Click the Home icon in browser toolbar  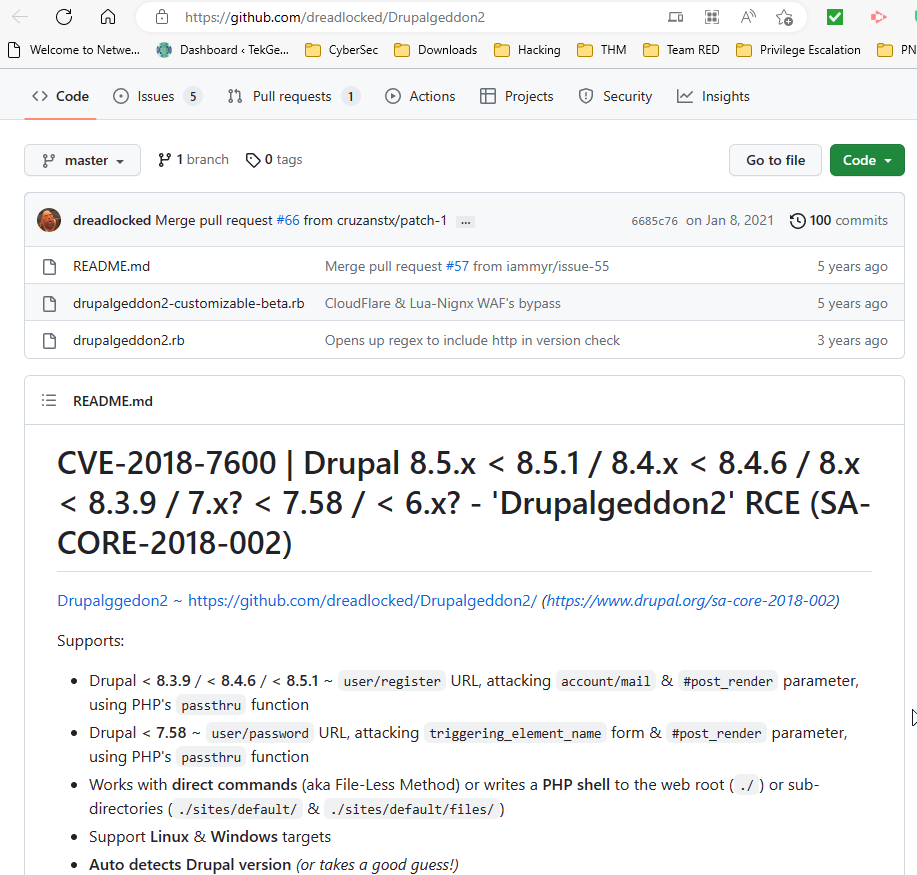[108, 17]
